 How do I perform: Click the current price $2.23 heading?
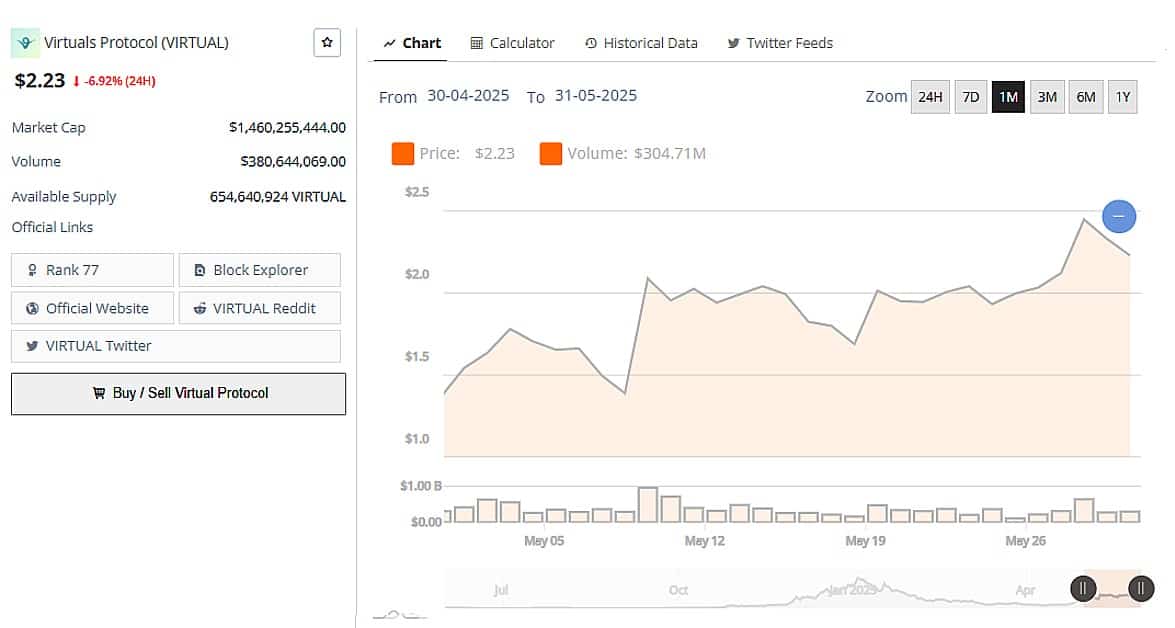pyautogui.click(x=40, y=80)
